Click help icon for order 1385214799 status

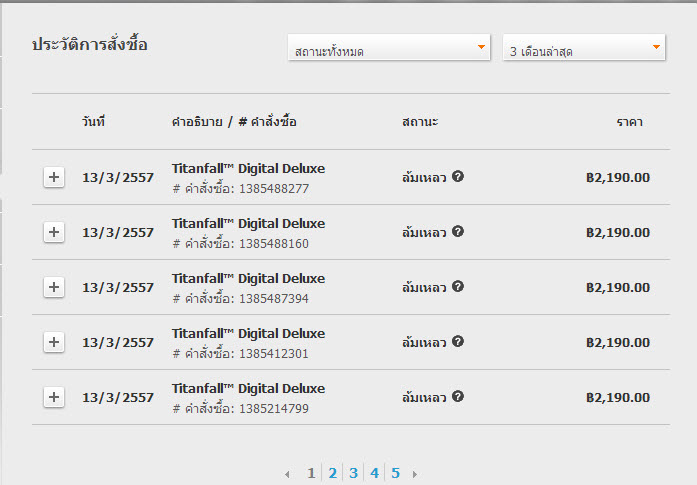coord(458,396)
